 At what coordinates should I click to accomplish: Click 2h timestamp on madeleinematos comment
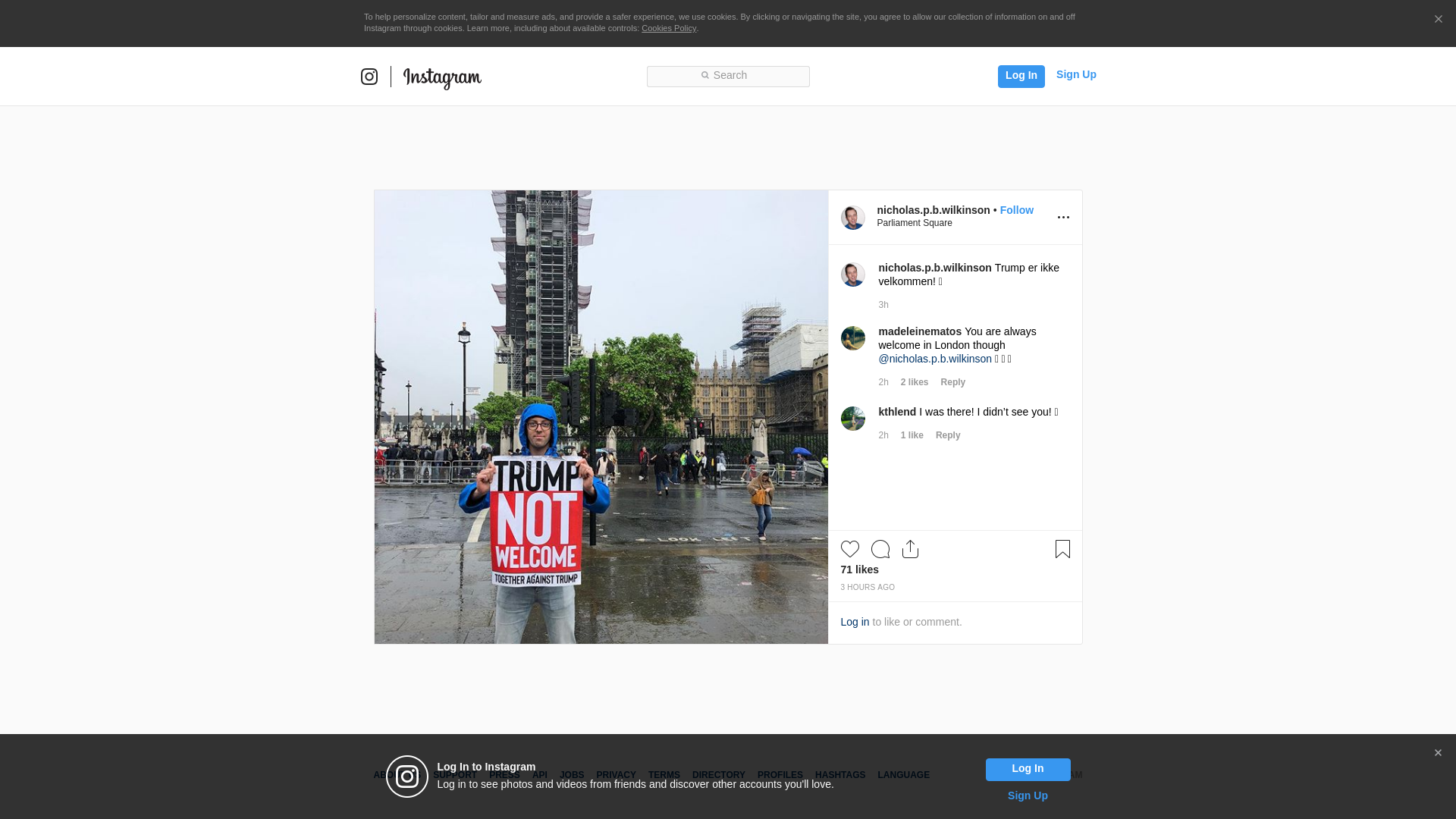(x=883, y=382)
